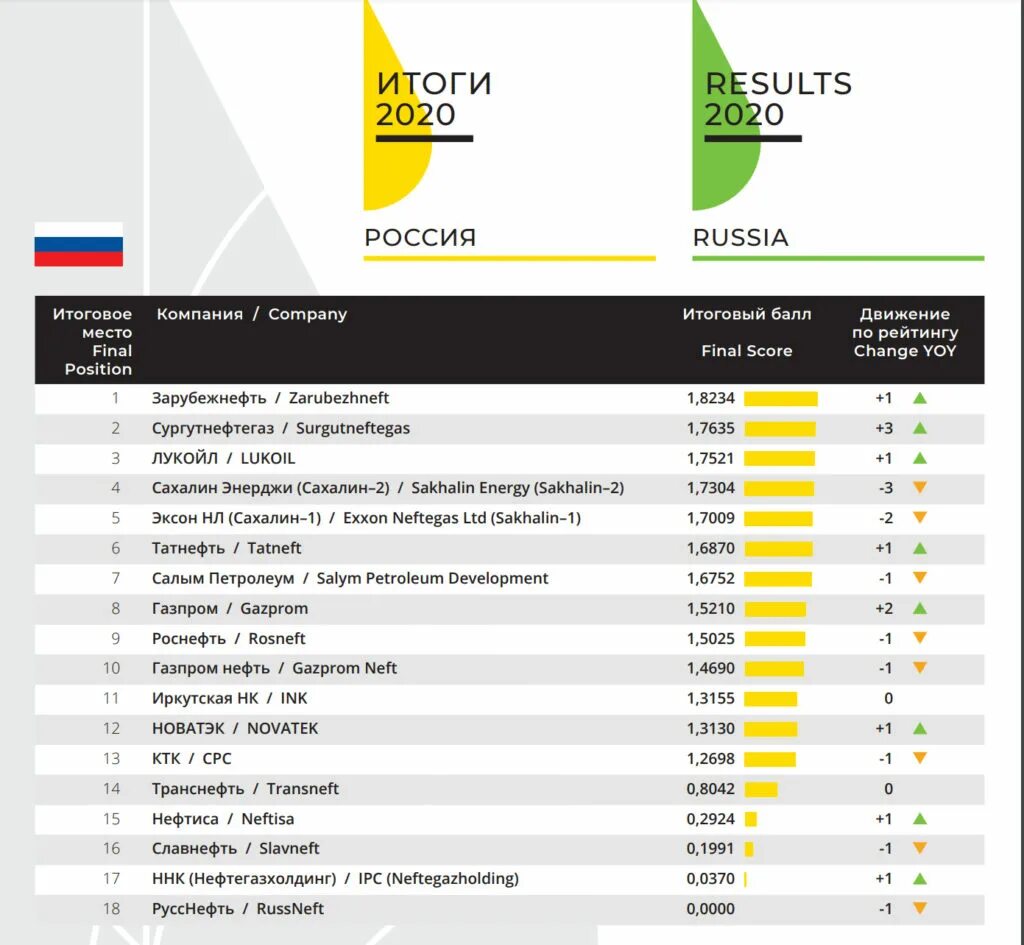Screen dimensions: 1024x945
Task: Click position number 18
Action: 112,908
